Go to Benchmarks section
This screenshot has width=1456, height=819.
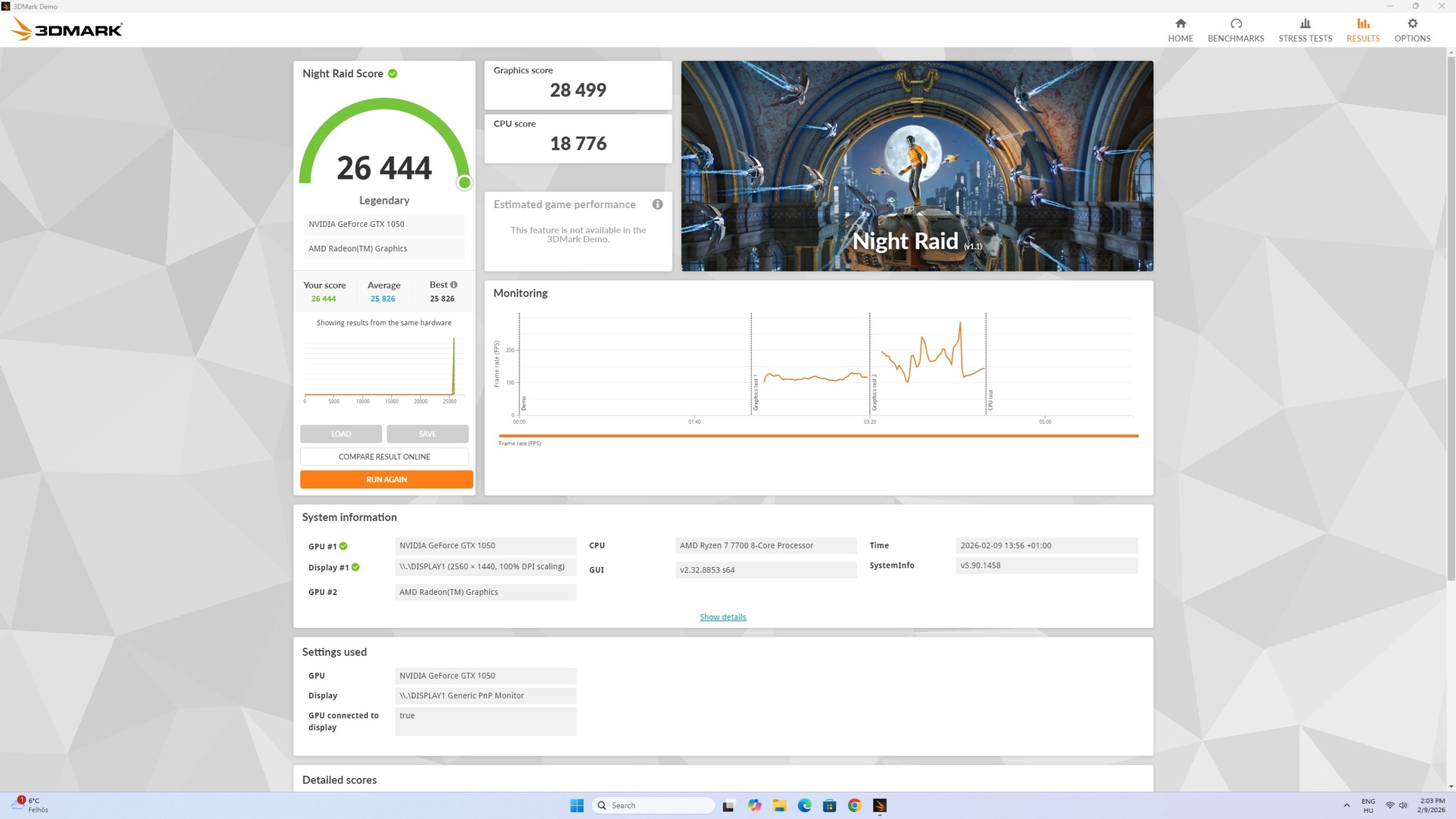(1235, 30)
